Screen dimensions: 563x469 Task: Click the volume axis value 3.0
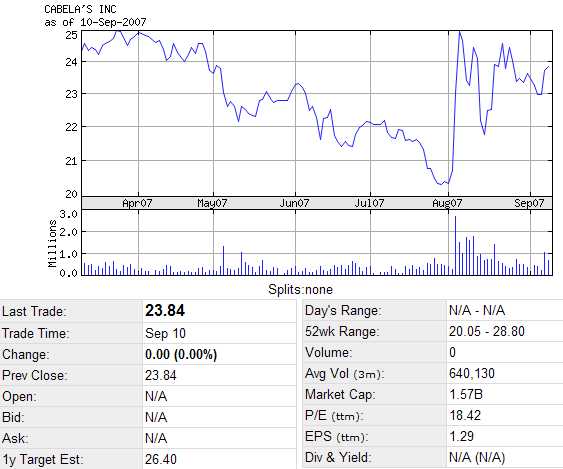pyautogui.click(x=68, y=214)
